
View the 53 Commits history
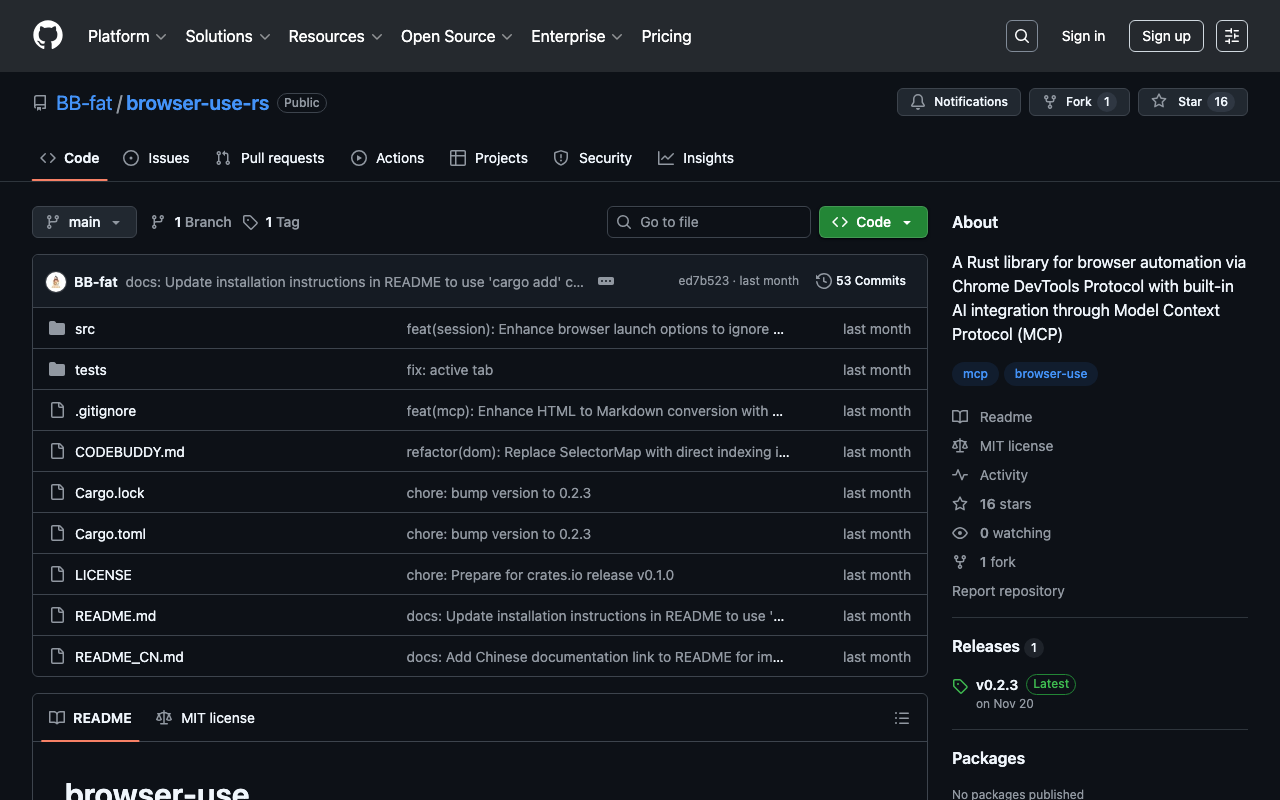(x=861, y=281)
